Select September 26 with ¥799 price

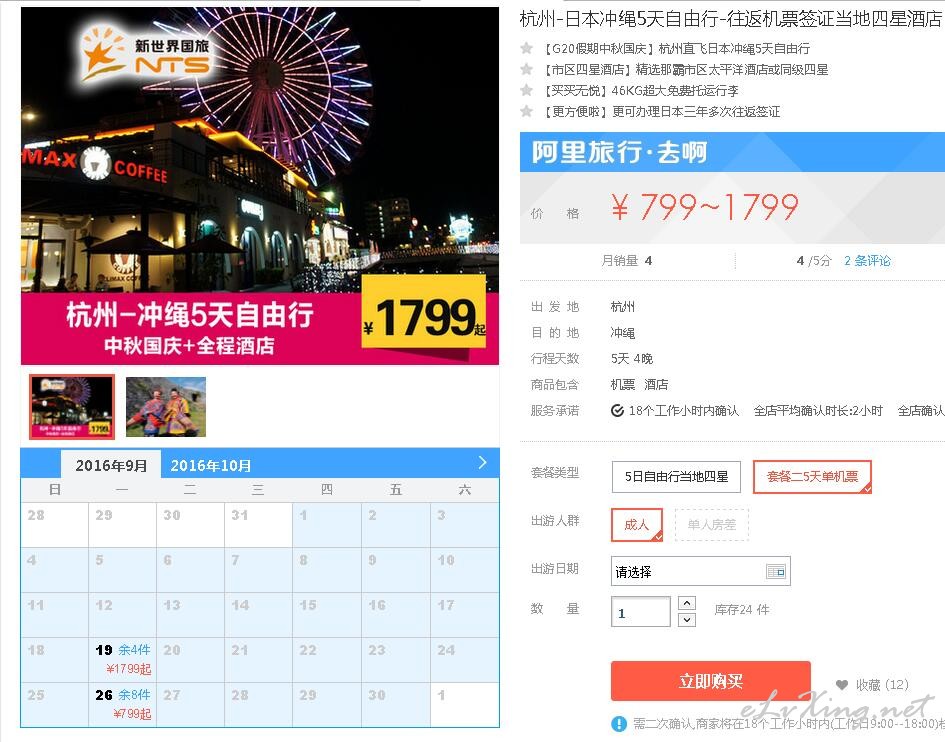[x=122, y=705]
